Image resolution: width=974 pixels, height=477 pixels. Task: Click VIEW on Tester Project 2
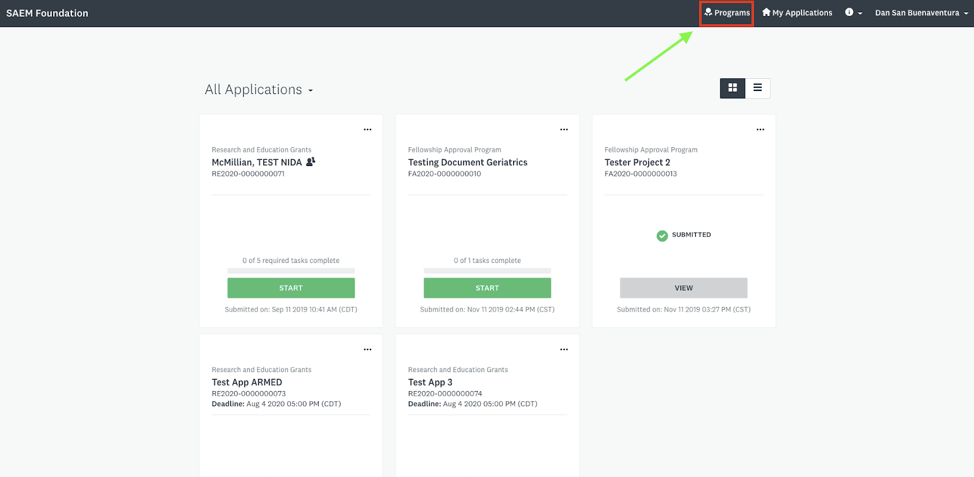coord(683,288)
